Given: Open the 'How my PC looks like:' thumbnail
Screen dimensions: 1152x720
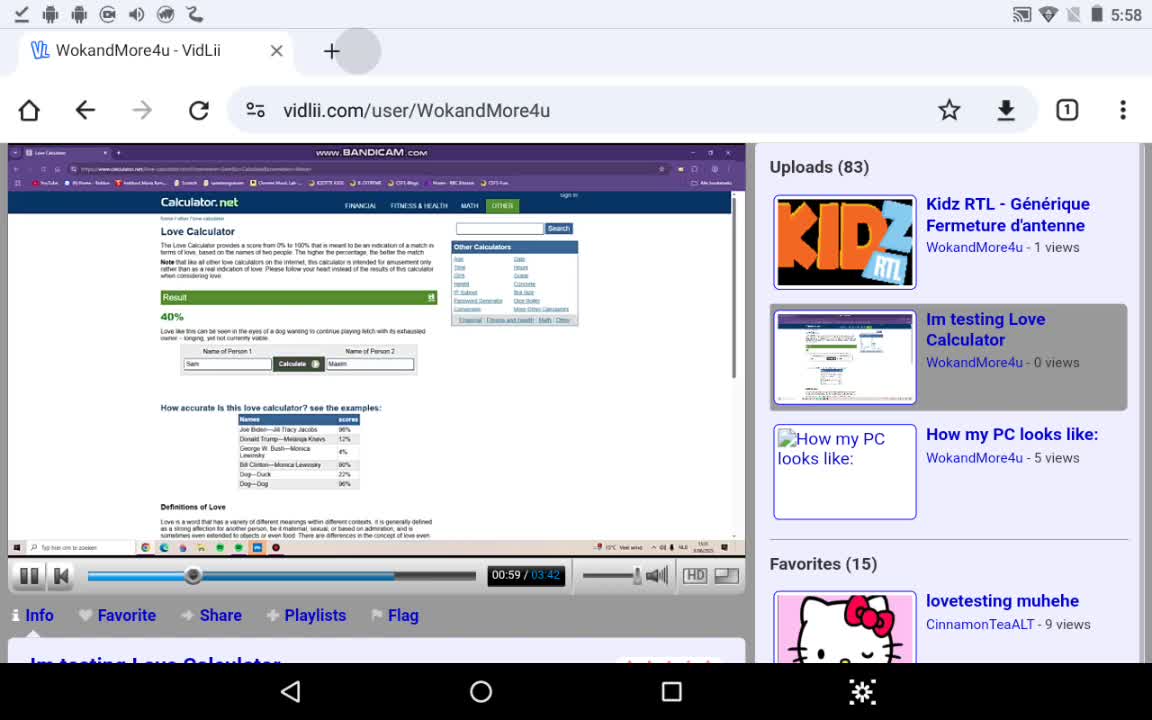Looking at the screenshot, I should 845,472.
